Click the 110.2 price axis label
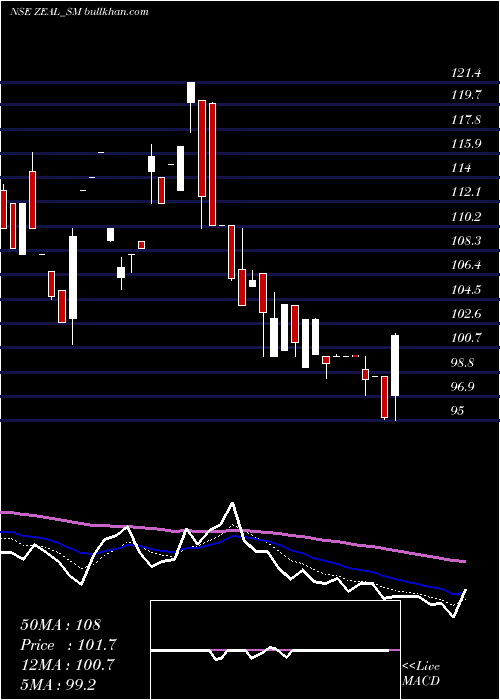The image size is (500, 700). coord(466,217)
